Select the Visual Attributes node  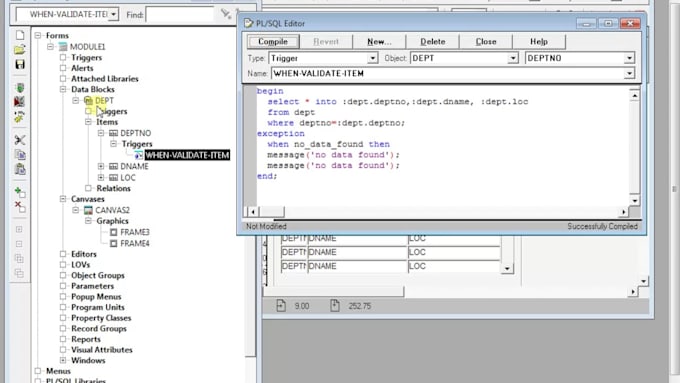tap(101, 350)
